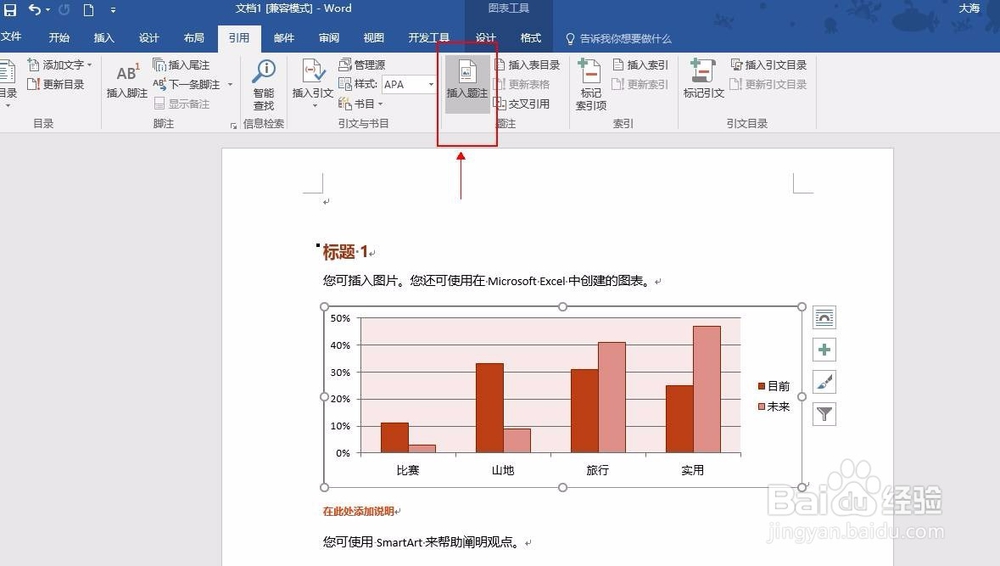
Task: Open the 审阅 tab
Action: 329,38
